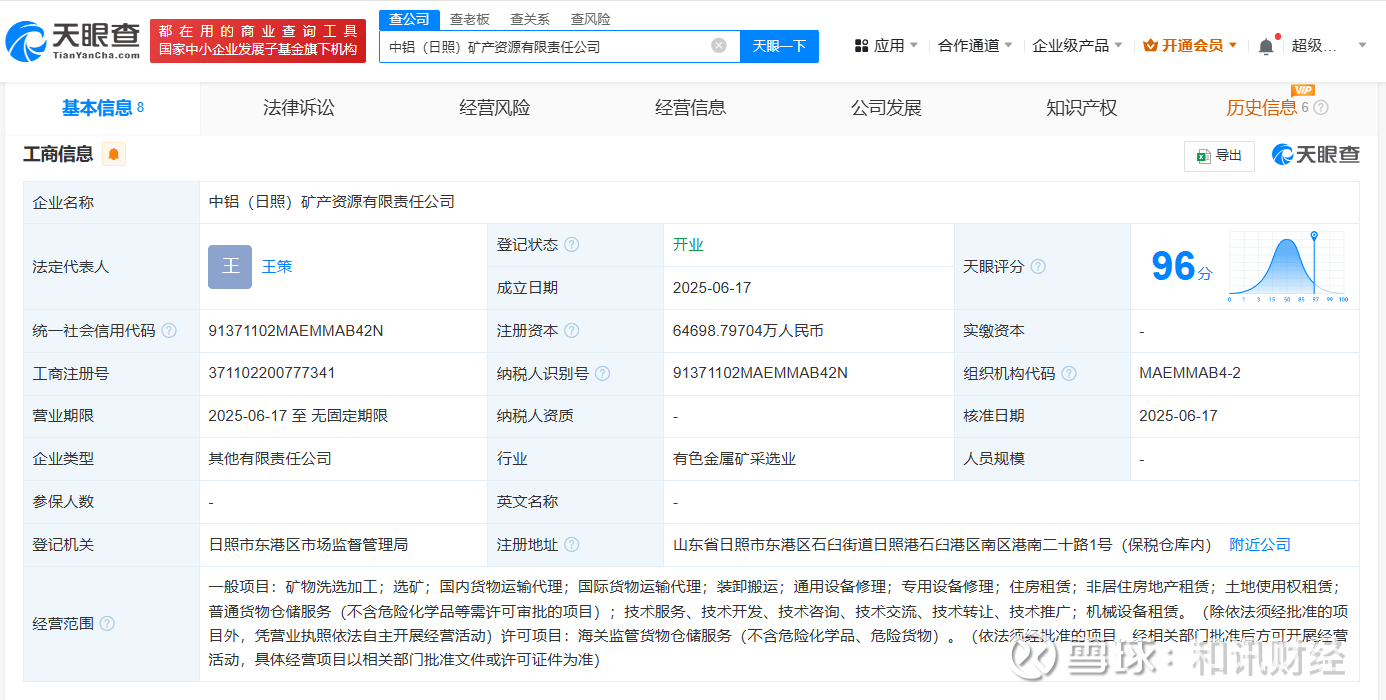1386x700 pixels.
Task: Export data with the 导出 button
Action: (1219, 156)
